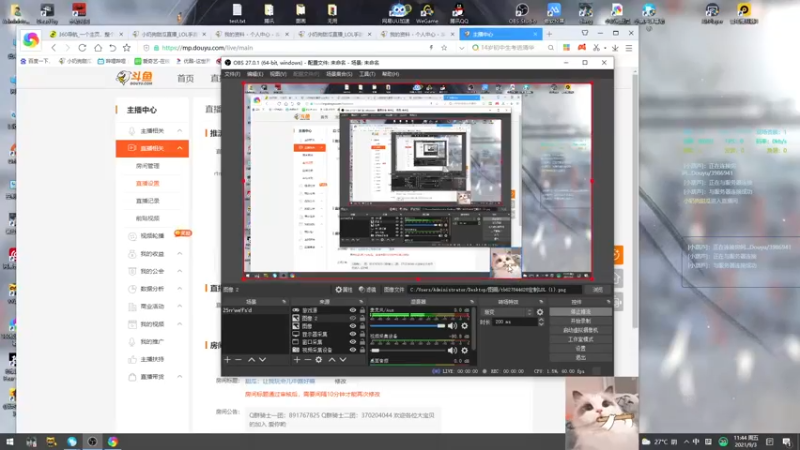
Task: Move the scene up in the list
Action: pyautogui.click(x=252, y=360)
